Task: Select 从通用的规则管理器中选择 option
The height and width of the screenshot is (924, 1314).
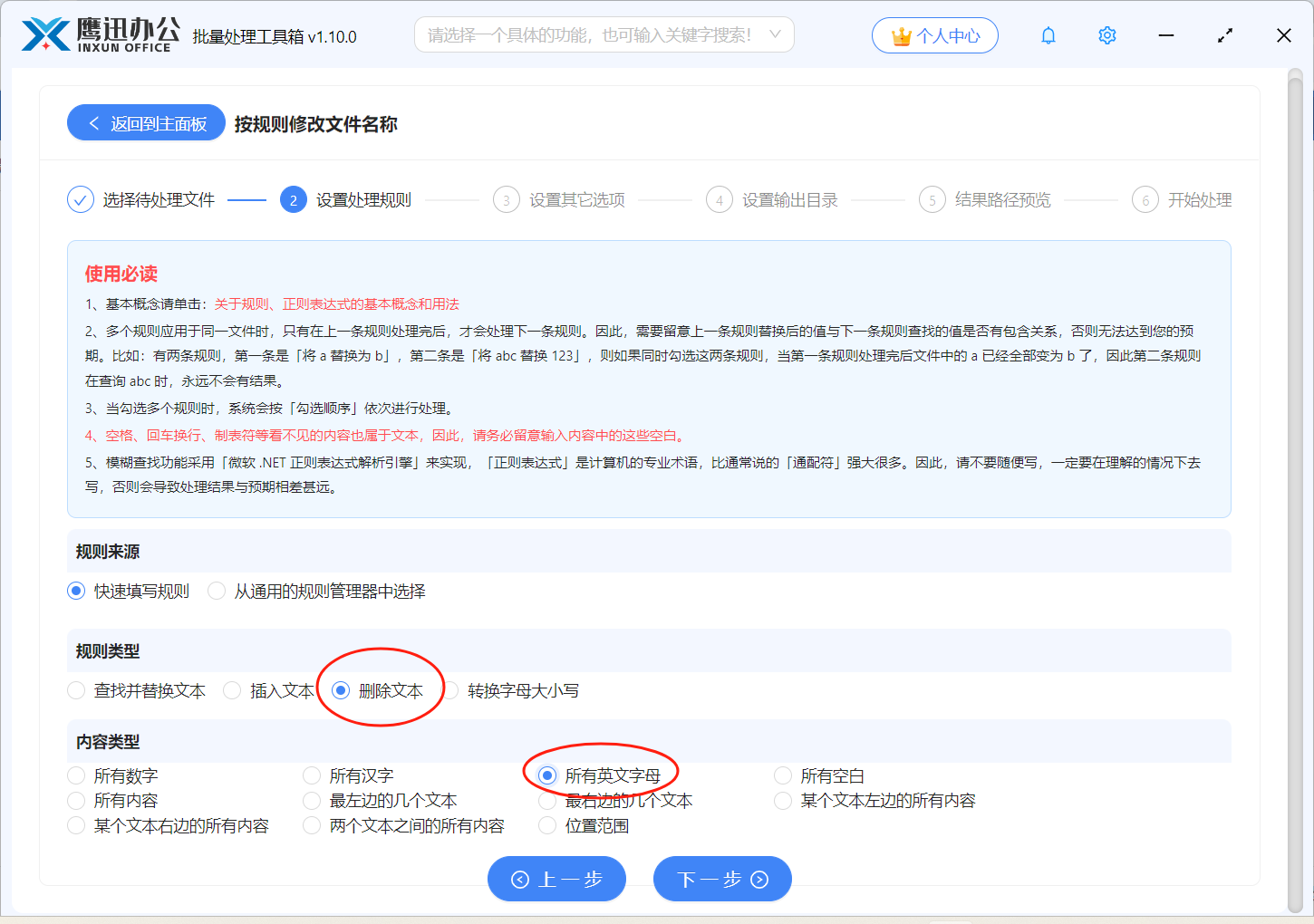Action: pyautogui.click(x=317, y=591)
